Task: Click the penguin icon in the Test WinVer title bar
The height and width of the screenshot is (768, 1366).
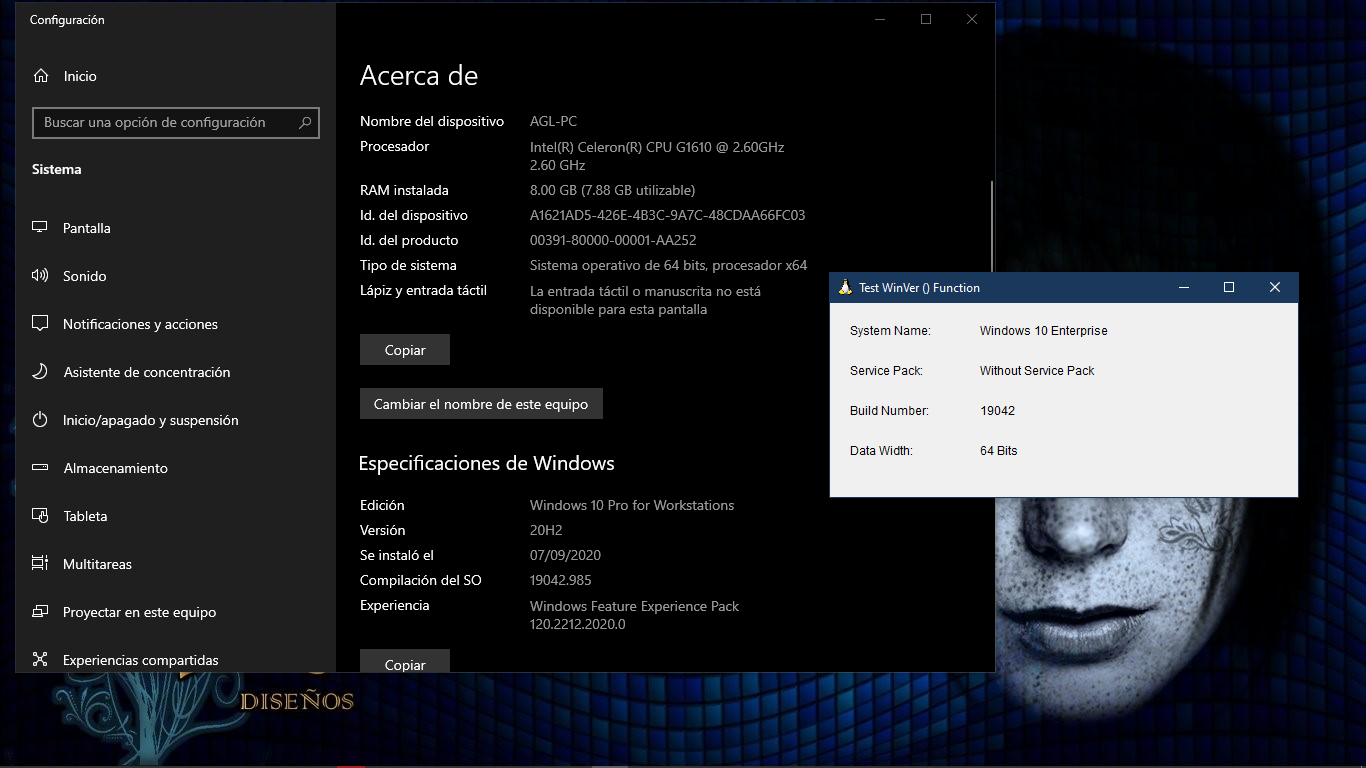Action: [845, 287]
